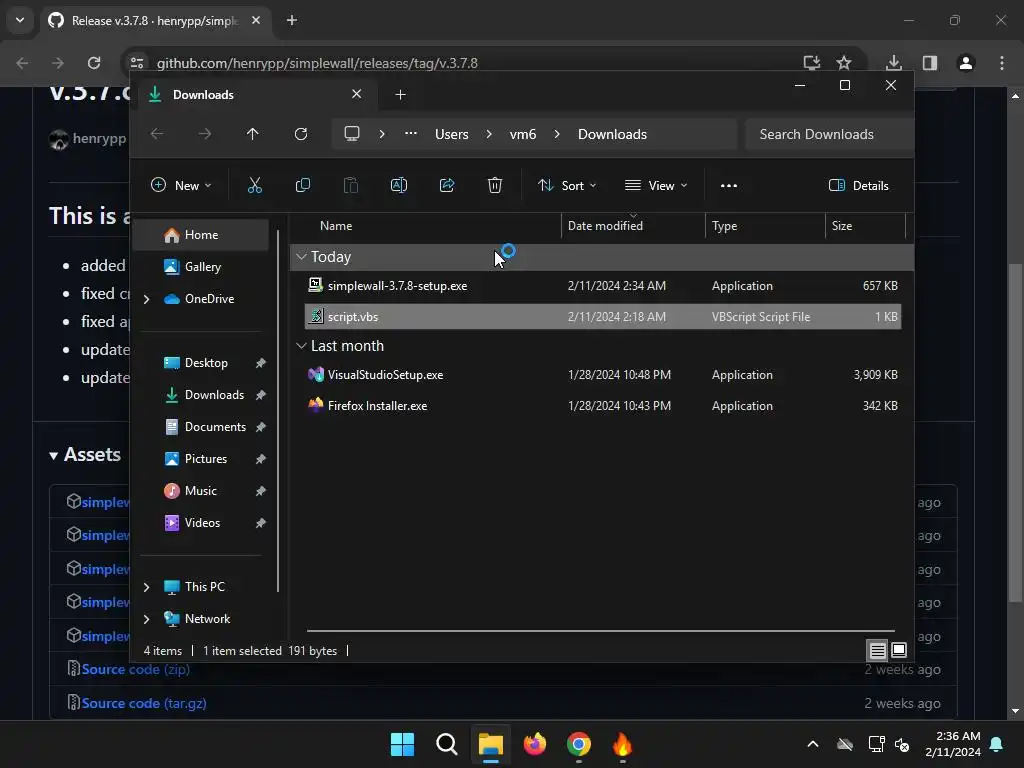1024x768 pixels.
Task: Open Music from quick access
Action: [200, 491]
